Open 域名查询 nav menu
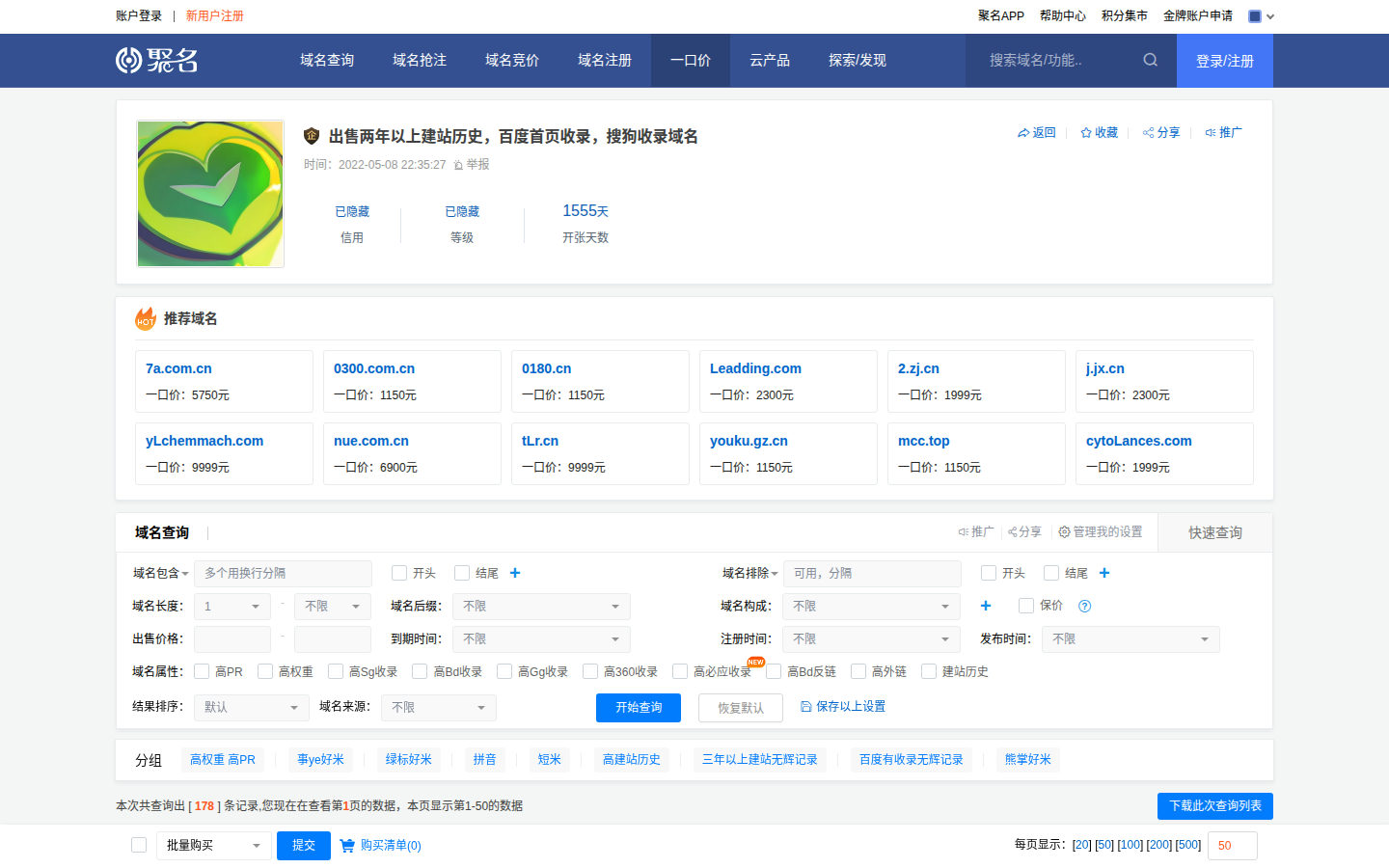Screen dimensions: 1389x868 (327, 61)
